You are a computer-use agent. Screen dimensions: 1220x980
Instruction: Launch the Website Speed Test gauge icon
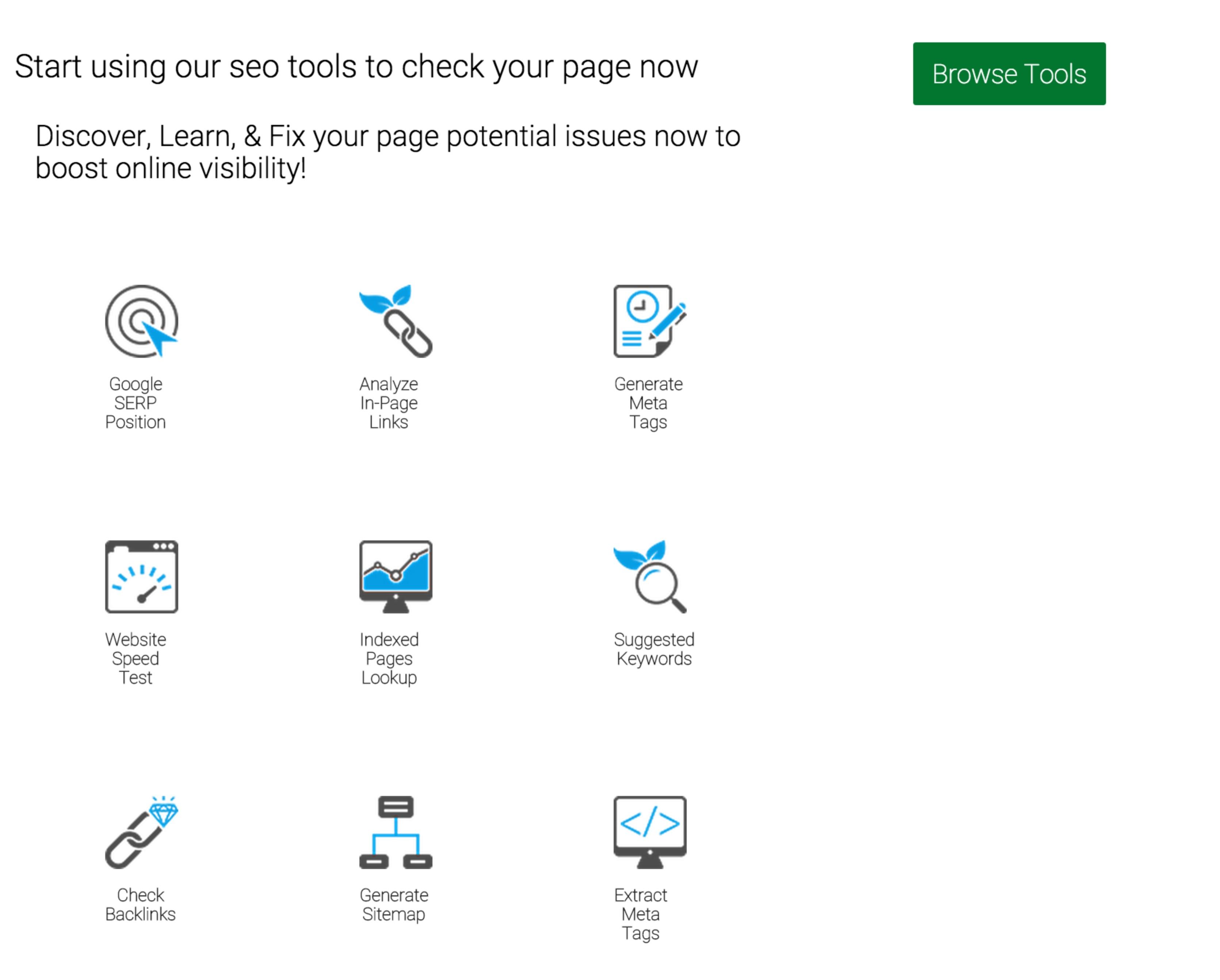(x=141, y=577)
